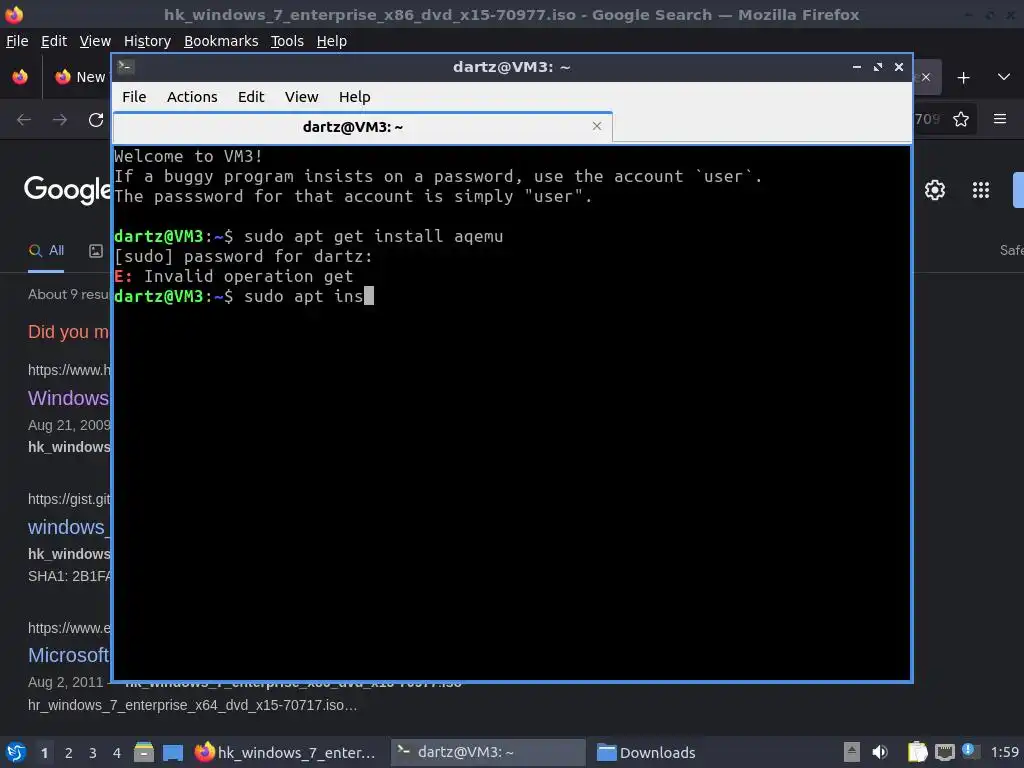Open Firefox Tools menu
Screen dimensions: 1024x768
coord(287,41)
